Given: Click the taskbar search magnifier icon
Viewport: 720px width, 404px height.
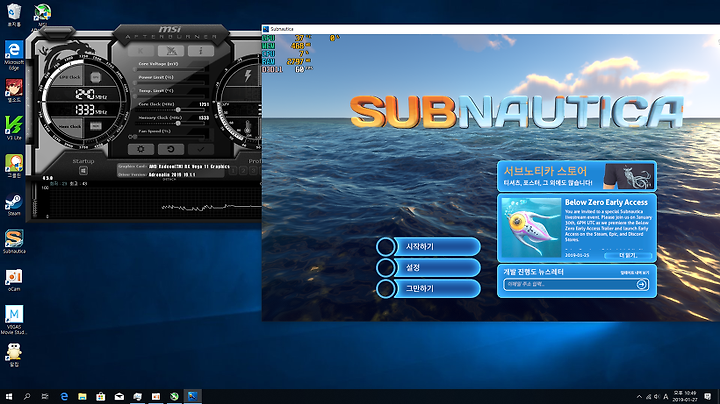Looking at the screenshot, I should coord(27,396).
